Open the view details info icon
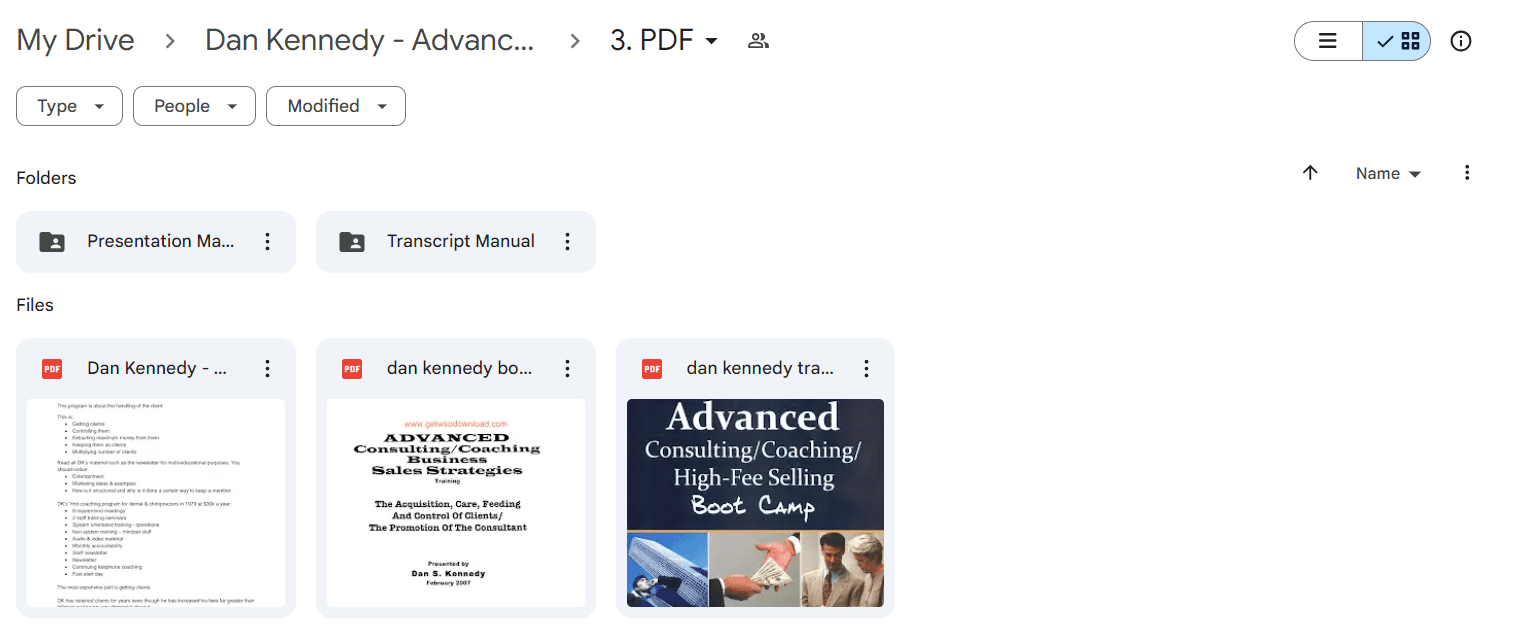Viewport: 1513px width, 626px height. click(1461, 41)
